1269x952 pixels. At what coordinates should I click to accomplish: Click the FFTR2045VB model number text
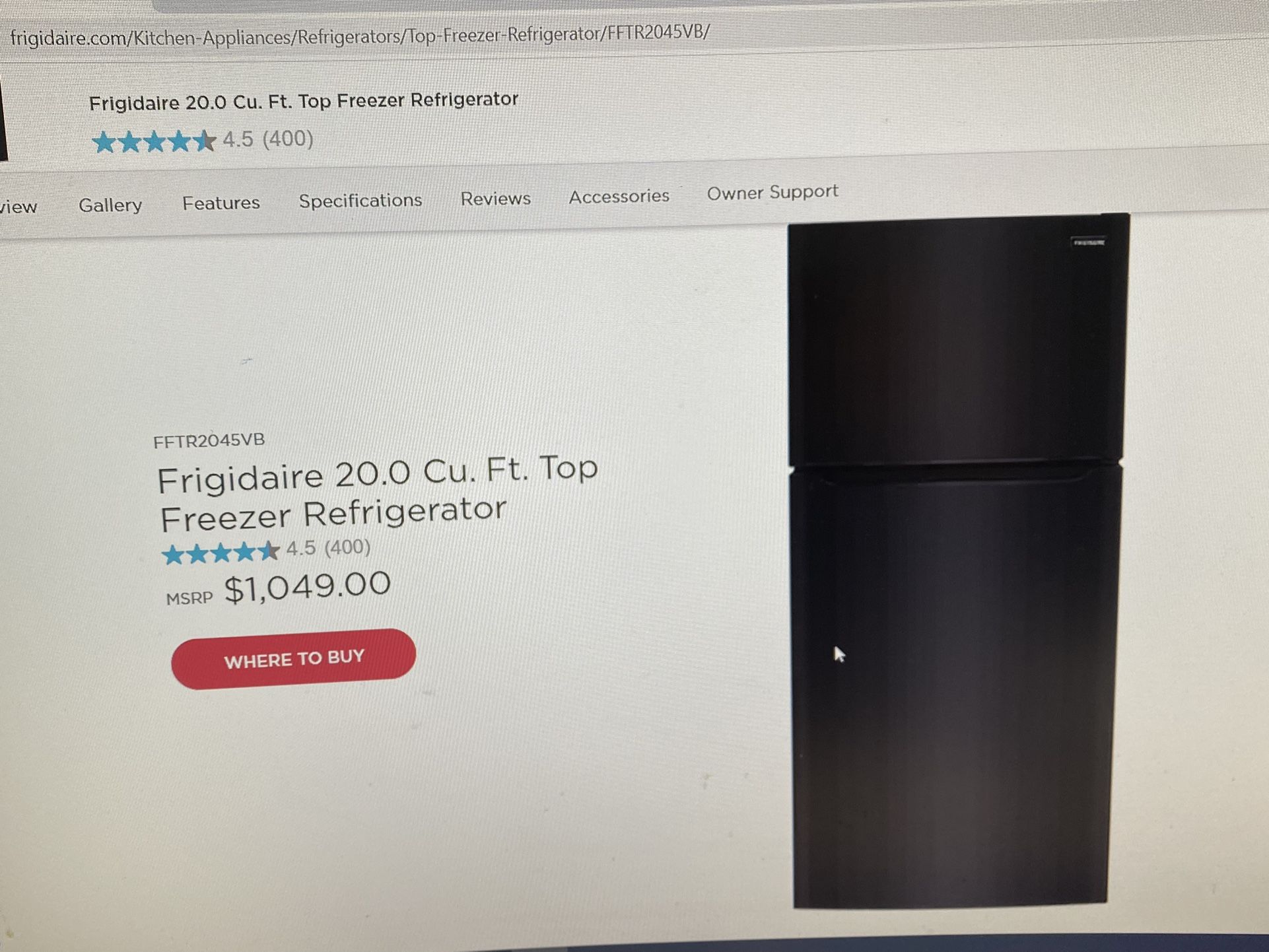pos(209,440)
